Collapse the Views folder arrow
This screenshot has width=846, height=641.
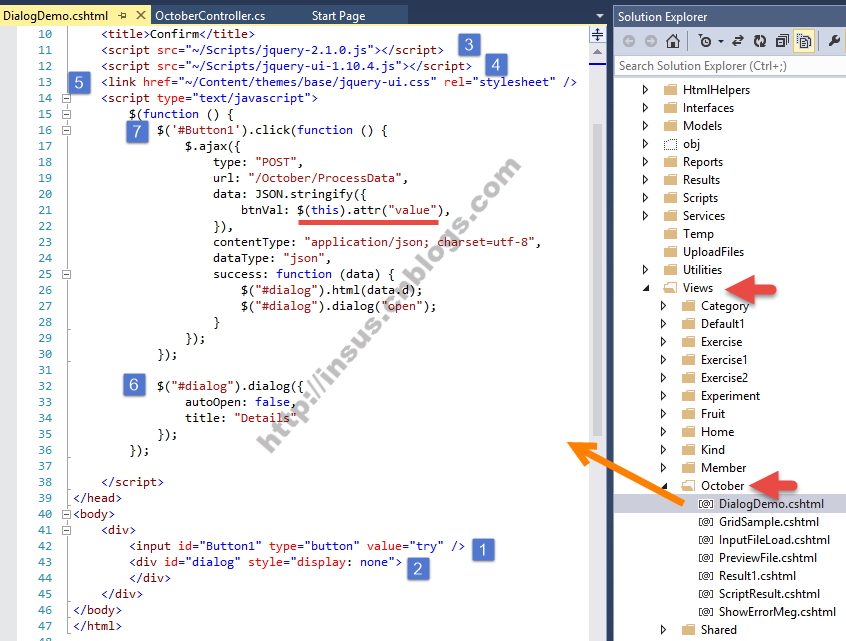coord(646,288)
